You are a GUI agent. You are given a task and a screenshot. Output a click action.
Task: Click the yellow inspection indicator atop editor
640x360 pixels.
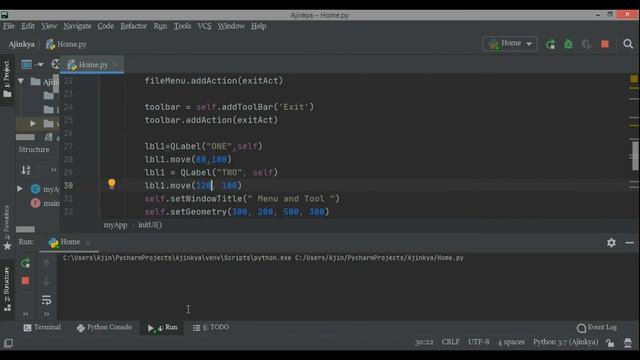click(x=634, y=78)
